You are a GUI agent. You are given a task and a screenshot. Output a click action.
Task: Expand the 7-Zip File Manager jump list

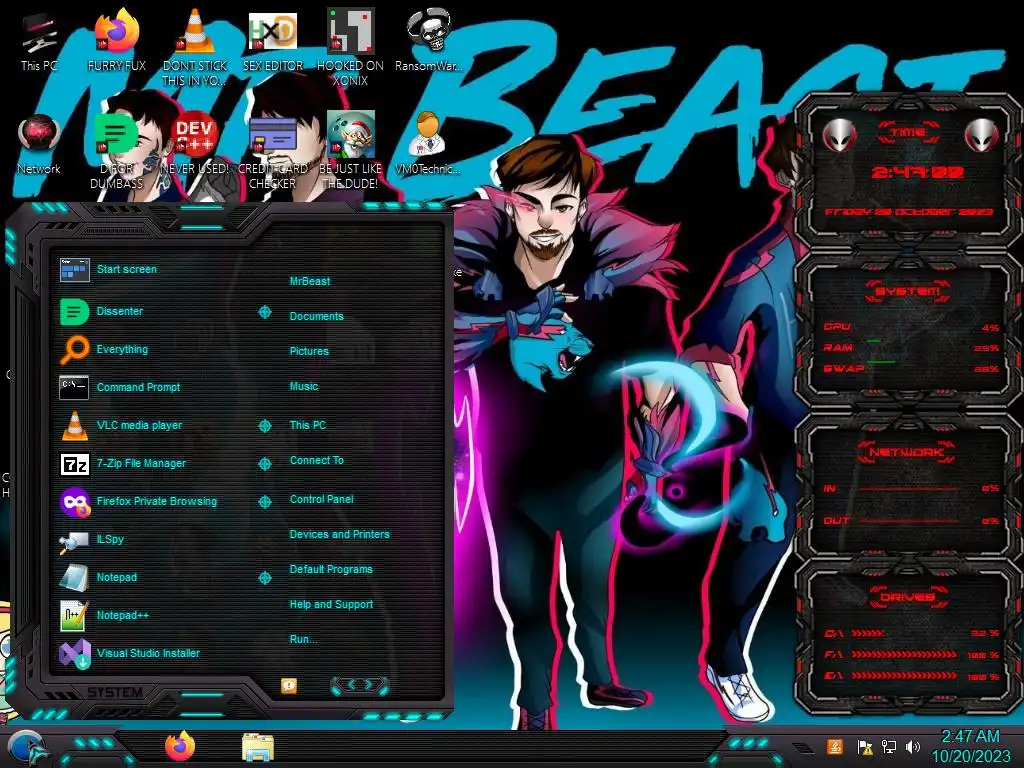pos(264,464)
